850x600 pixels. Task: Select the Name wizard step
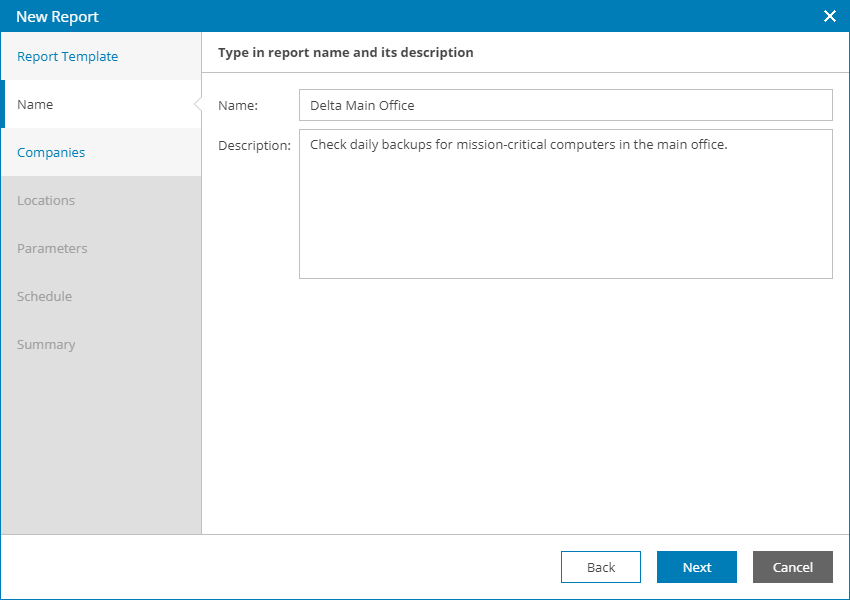36,105
